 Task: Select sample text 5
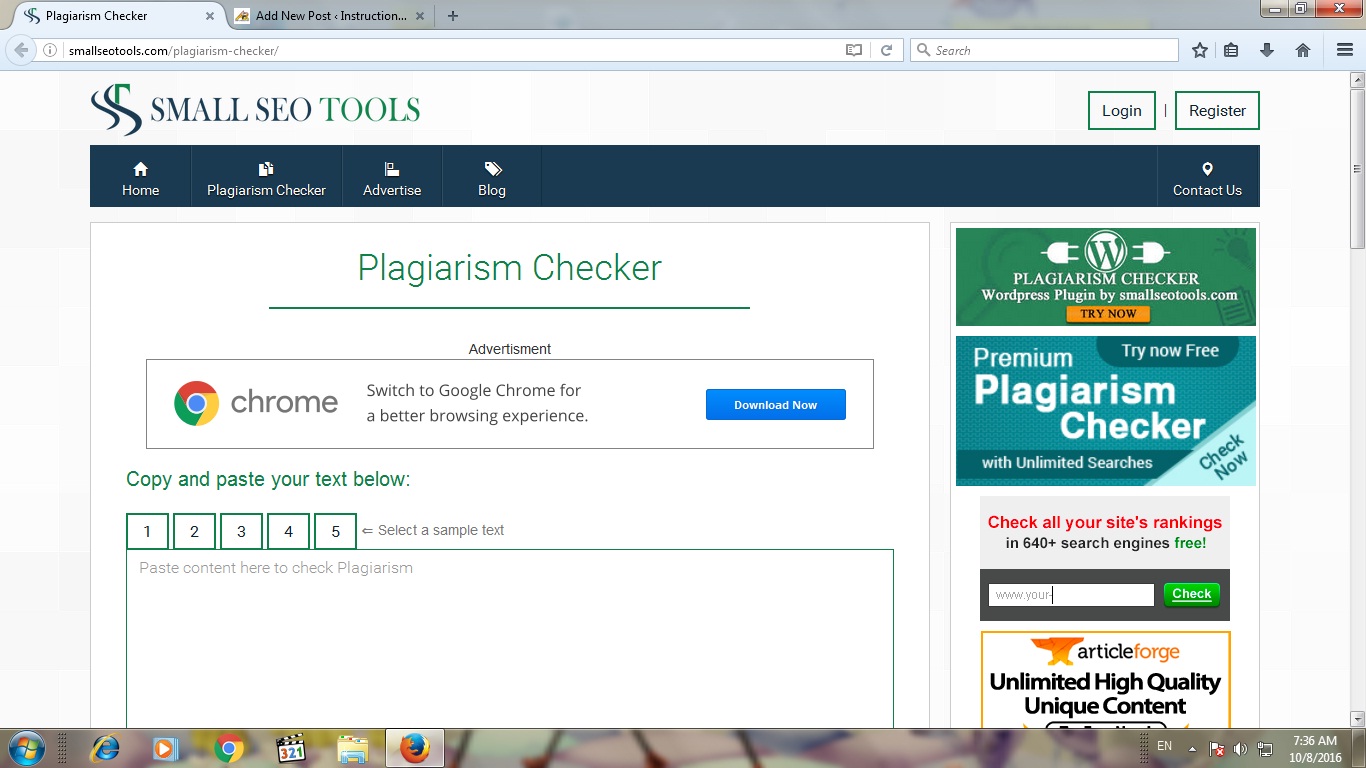(x=336, y=531)
